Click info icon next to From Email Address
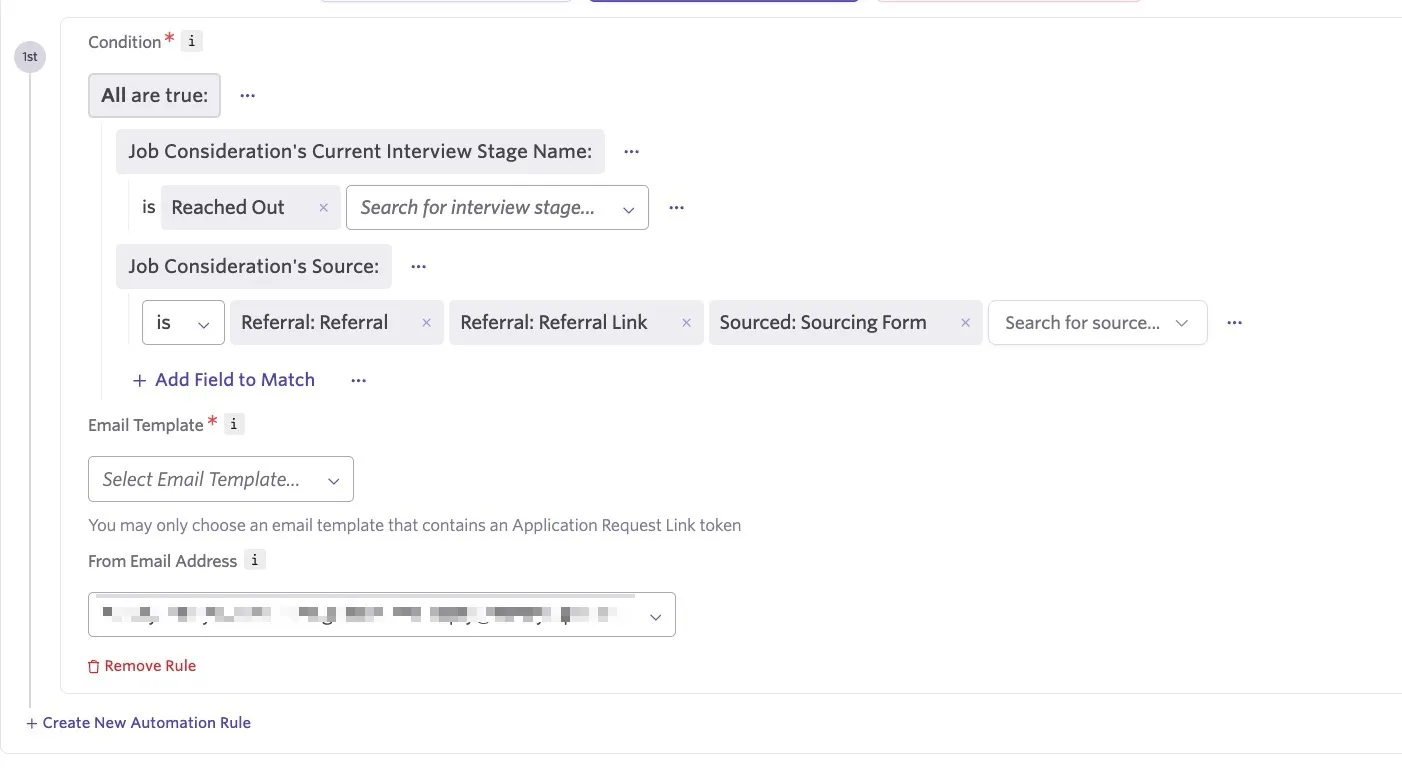Screen dimensions: 1402x784 pyautogui.click(x=255, y=560)
